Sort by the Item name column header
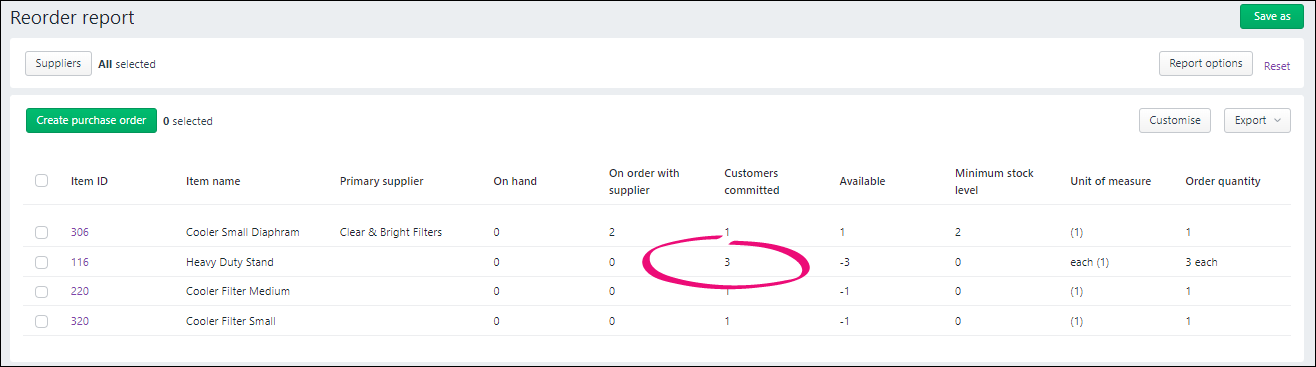The image size is (1316, 367). (x=213, y=181)
